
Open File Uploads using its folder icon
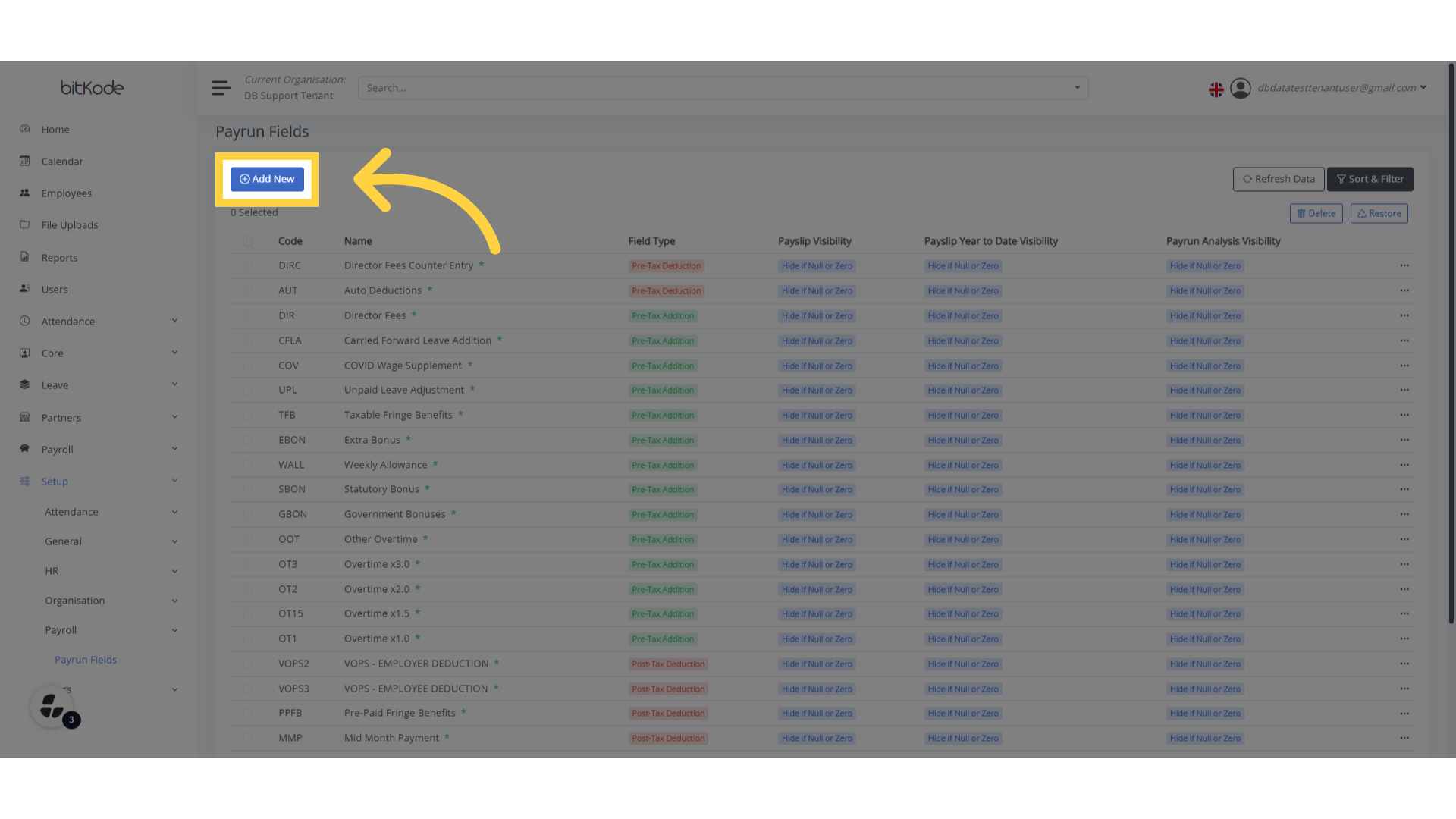tap(25, 224)
